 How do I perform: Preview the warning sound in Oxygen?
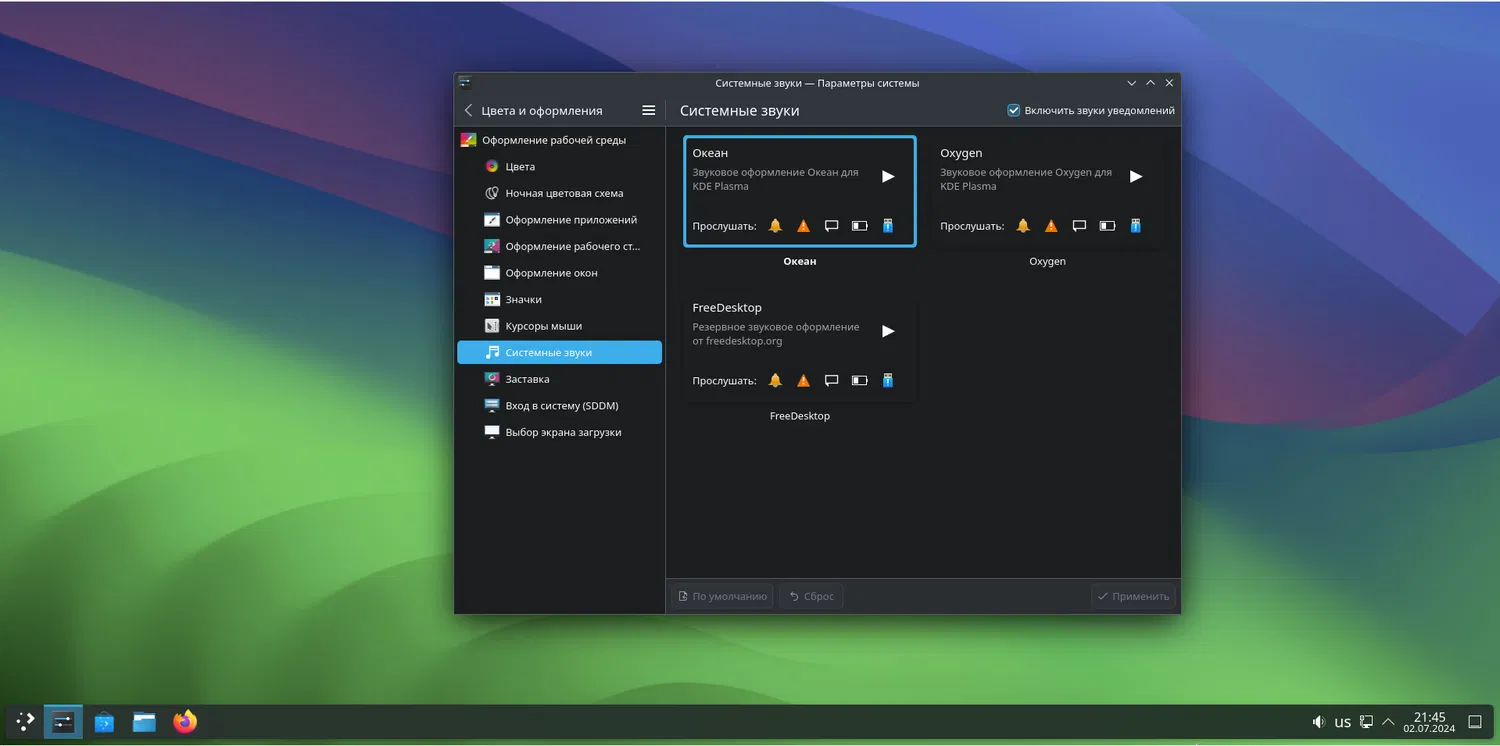pyautogui.click(x=1051, y=226)
